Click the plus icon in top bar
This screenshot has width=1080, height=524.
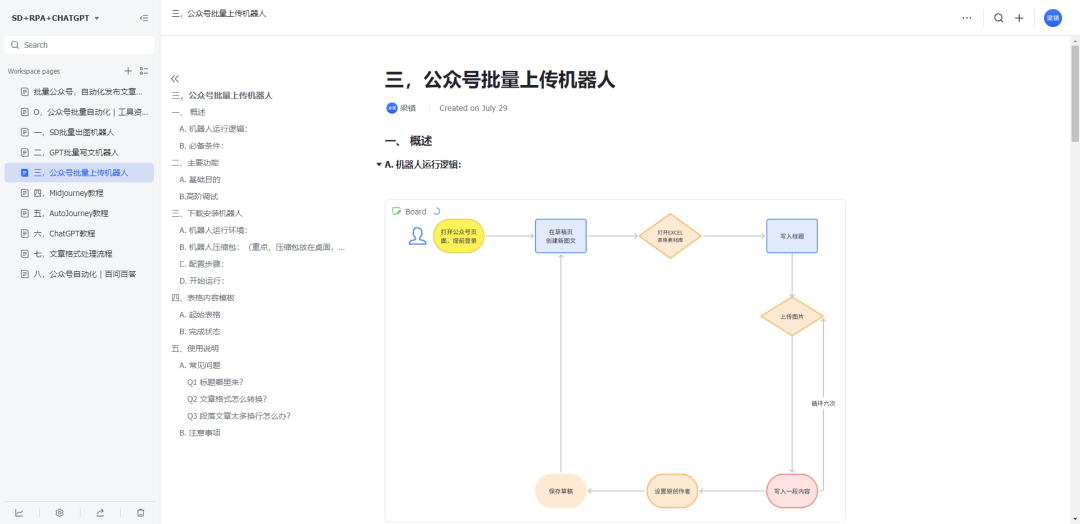tap(1019, 18)
